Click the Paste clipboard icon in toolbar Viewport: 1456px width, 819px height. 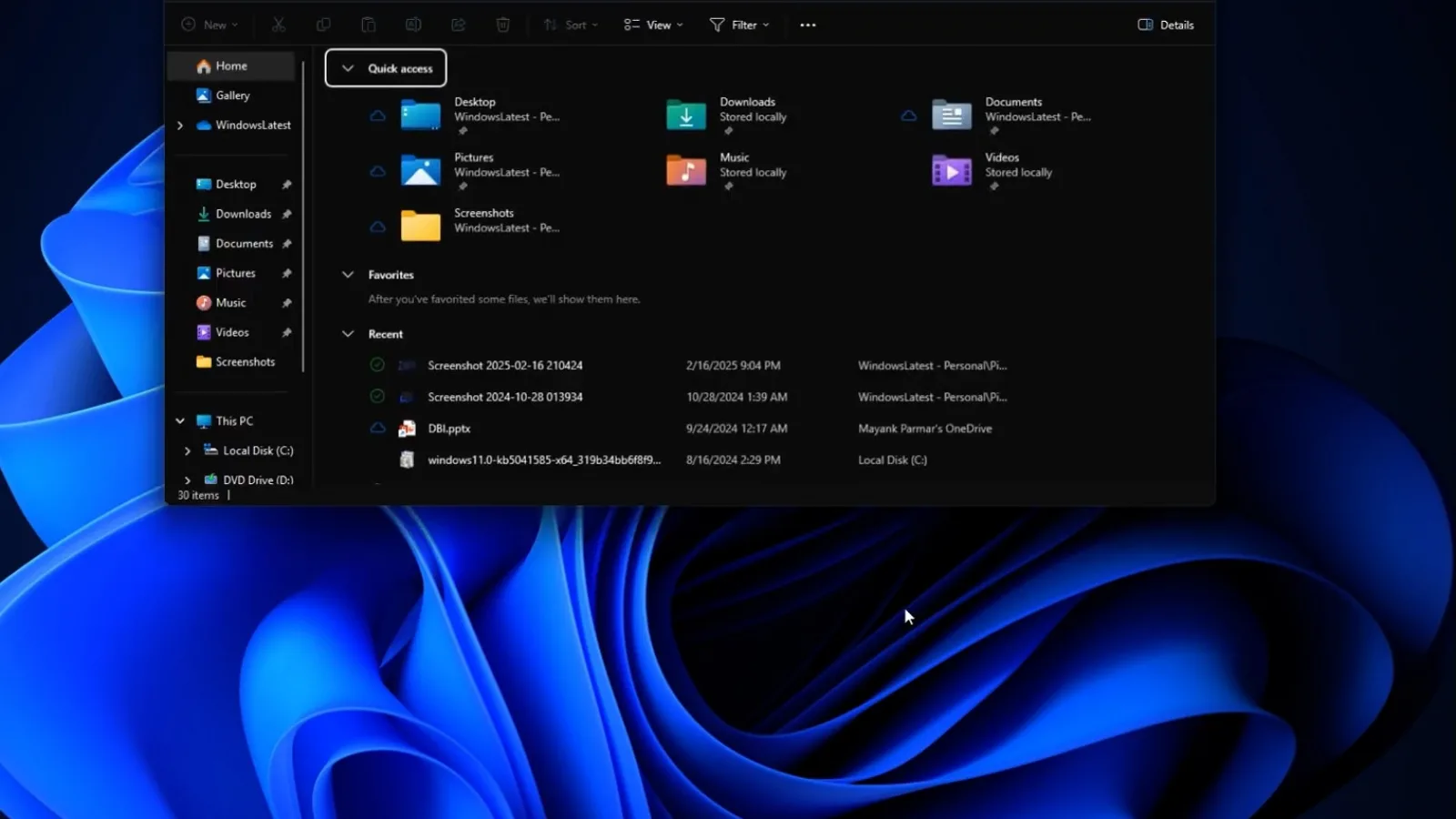(x=368, y=25)
